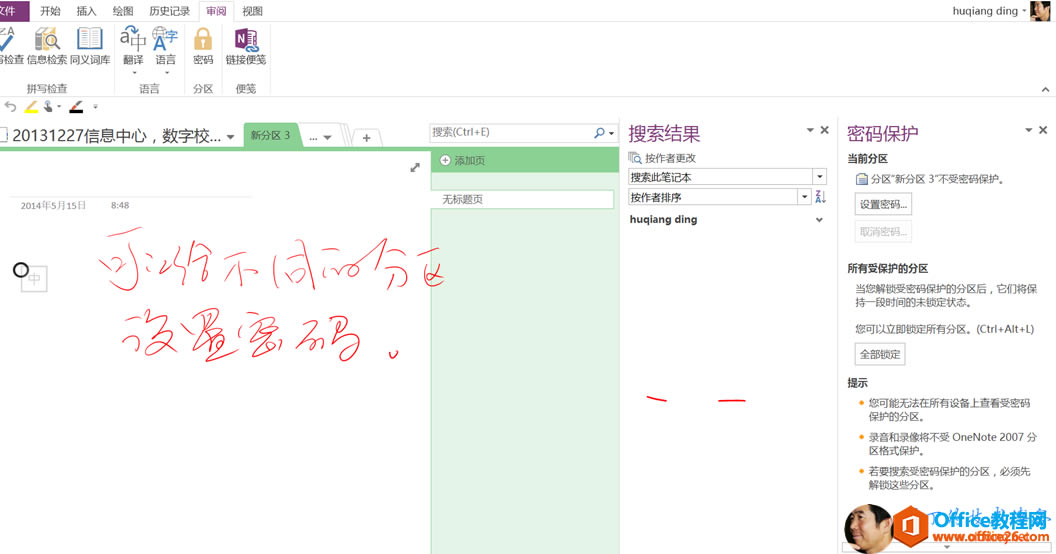Open 链接便笺 linked notes
Viewport: 1056px width, 554px height.
click(246, 46)
